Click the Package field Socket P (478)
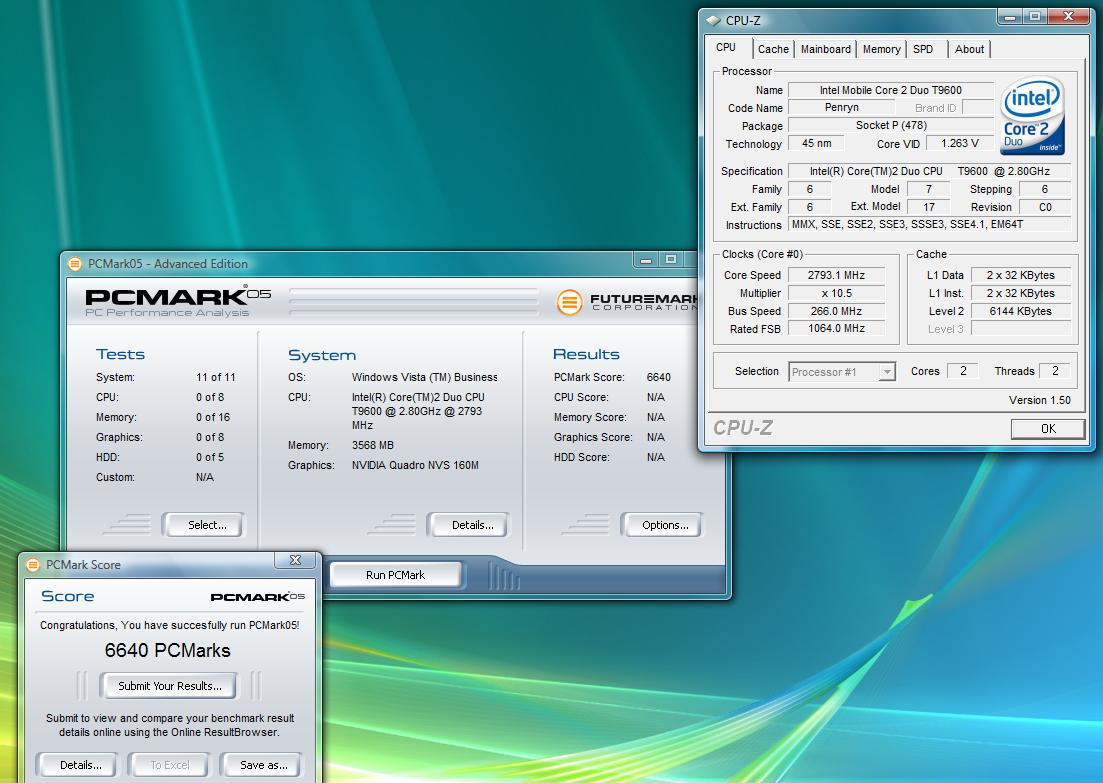Screen dimensions: 1103x783 891,125
